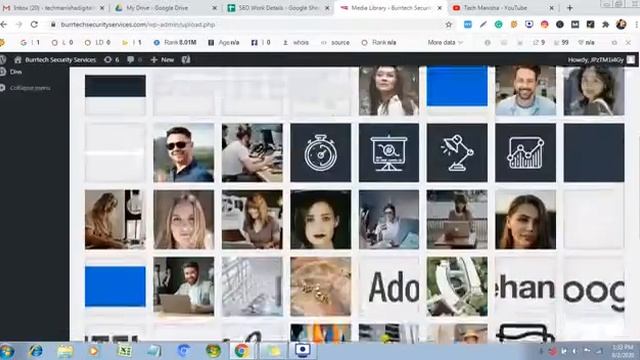Image resolution: width=640 pixels, height=360 pixels.
Task: Reload the current page
Action: point(34,24)
